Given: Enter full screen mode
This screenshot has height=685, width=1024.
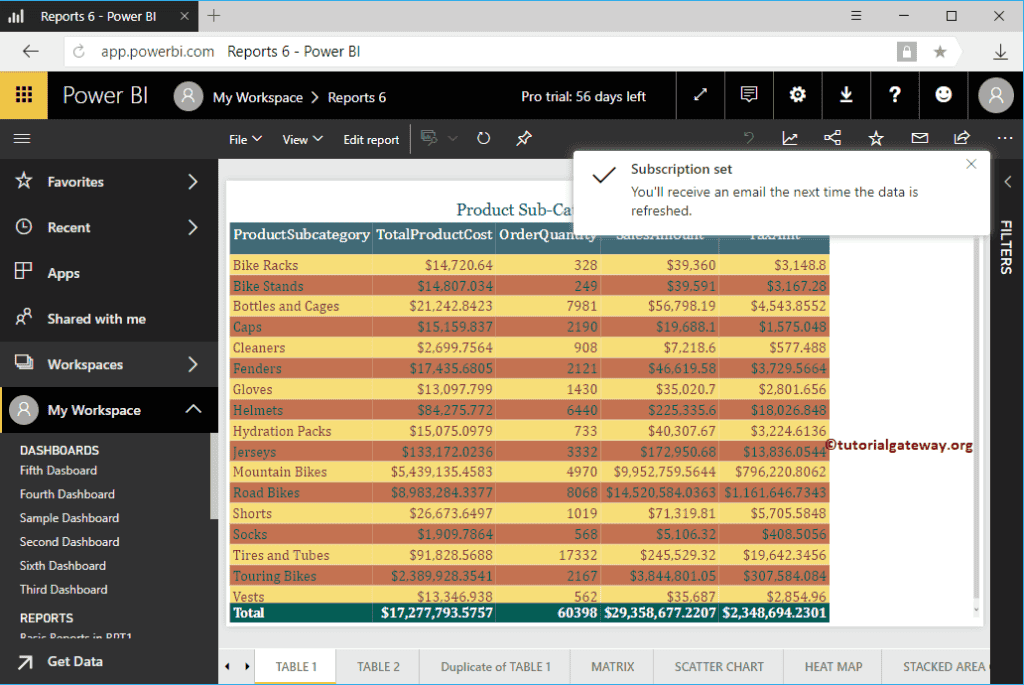Looking at the screenshot, I should [701, 96].
